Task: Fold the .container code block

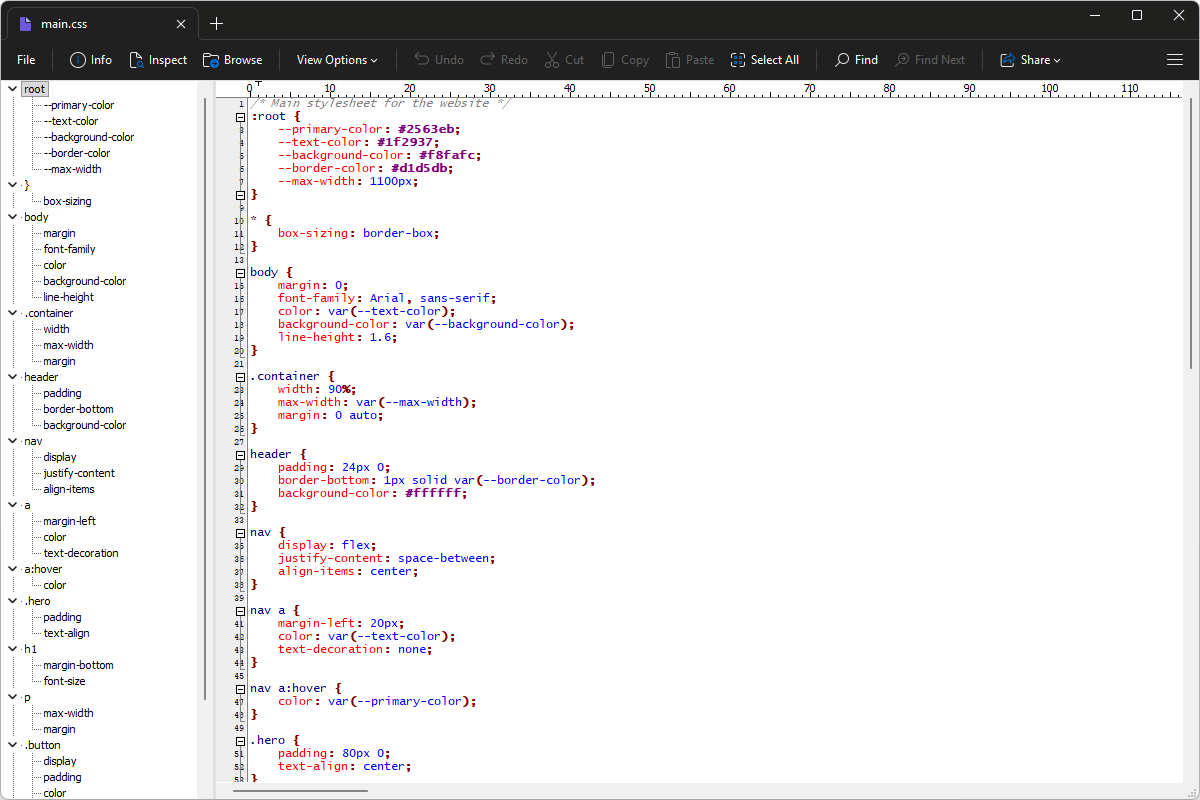Action: [240, 377]
